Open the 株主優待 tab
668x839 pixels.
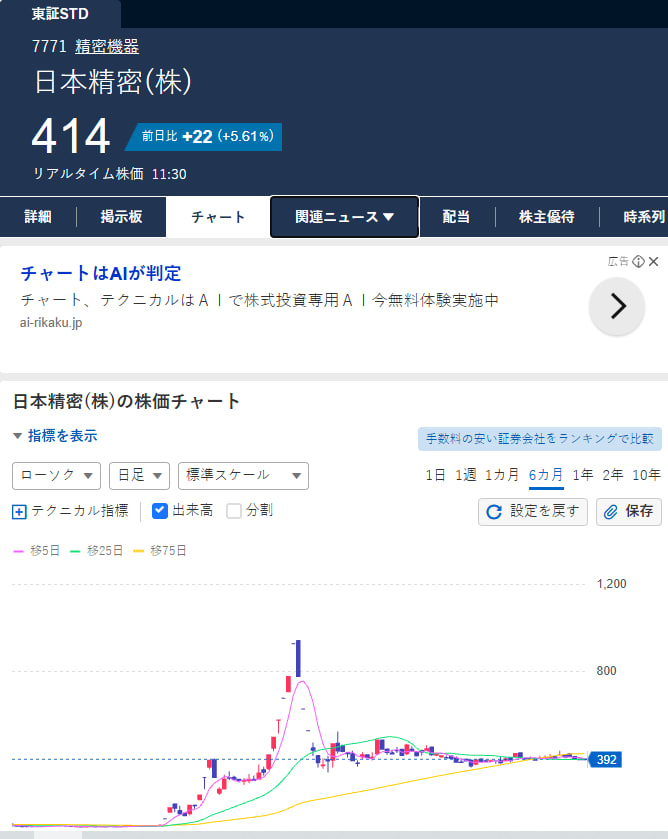[546, 217]
